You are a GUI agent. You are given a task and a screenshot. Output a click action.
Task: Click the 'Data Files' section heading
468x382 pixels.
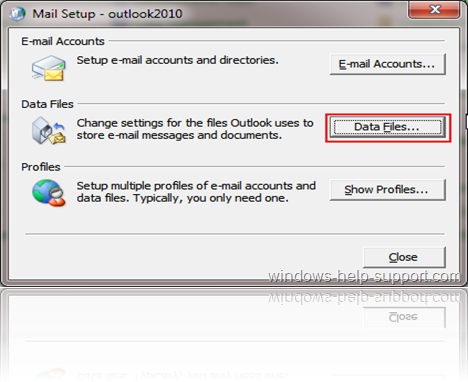(x=47, y=104)
